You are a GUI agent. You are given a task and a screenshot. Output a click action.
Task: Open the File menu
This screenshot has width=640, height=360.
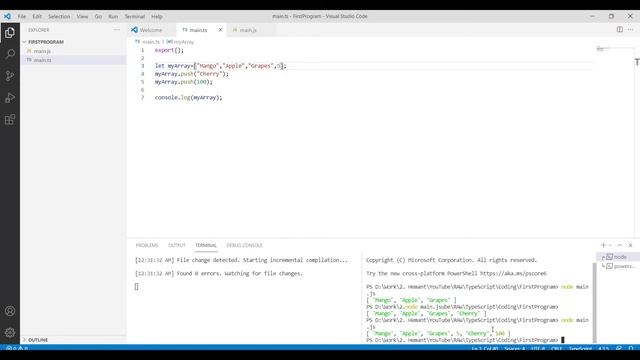point(22,16)
